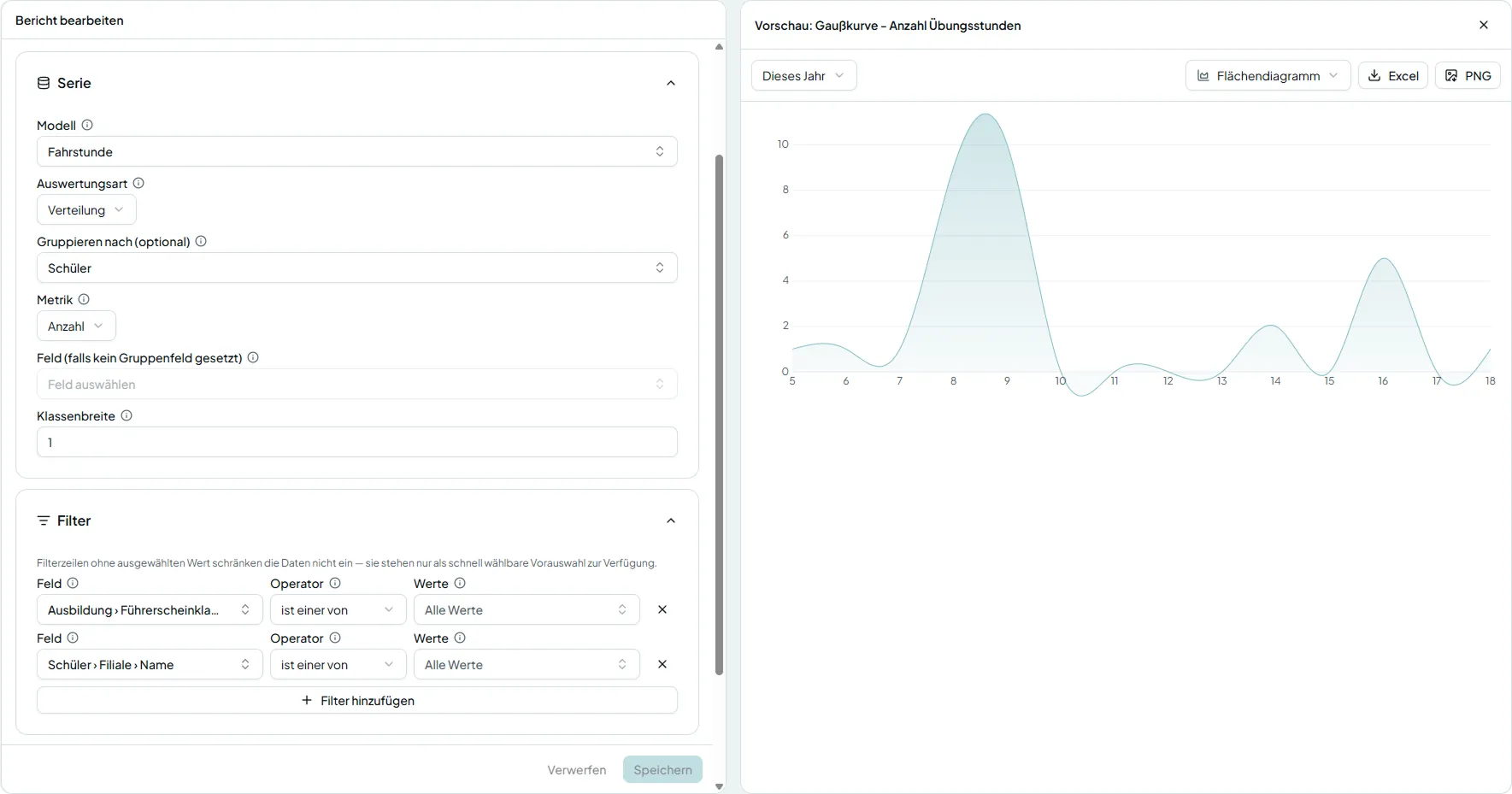Click info icon beside first filter row's Operator label
The width and height of the screenshot is (1512, 794).
click(335, 583)
